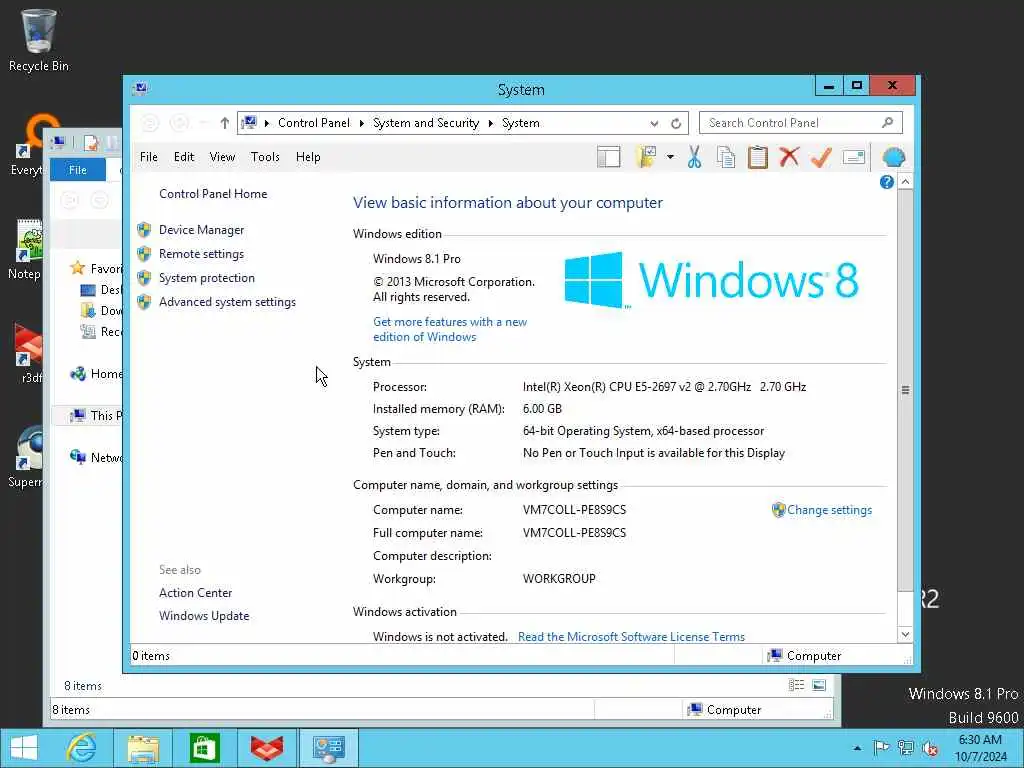Click the vertical scrollbar thumb in System window
The image size is (1024, 768).
tap(905, 391)
